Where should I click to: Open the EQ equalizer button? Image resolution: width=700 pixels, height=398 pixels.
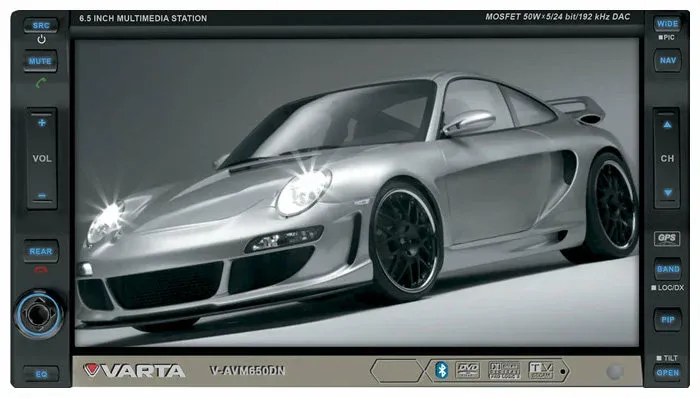41,374
